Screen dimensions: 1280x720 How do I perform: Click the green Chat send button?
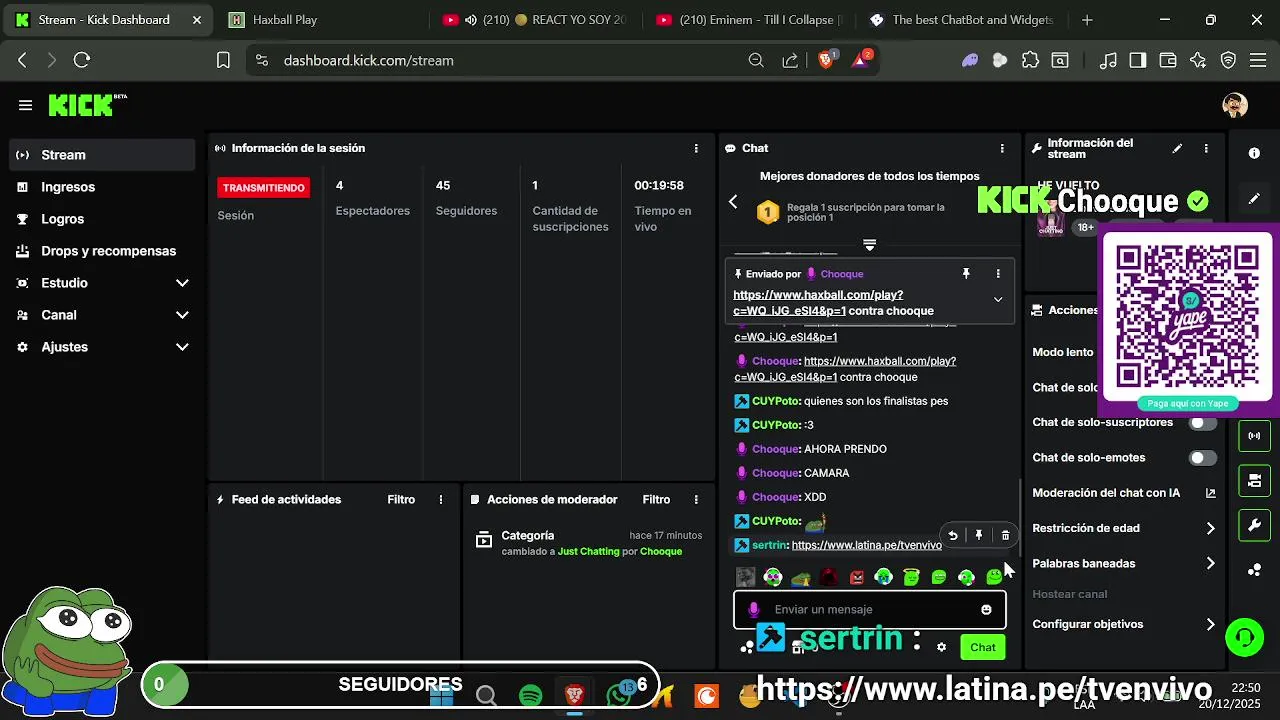pyautogui.click(x=982, y=647)
